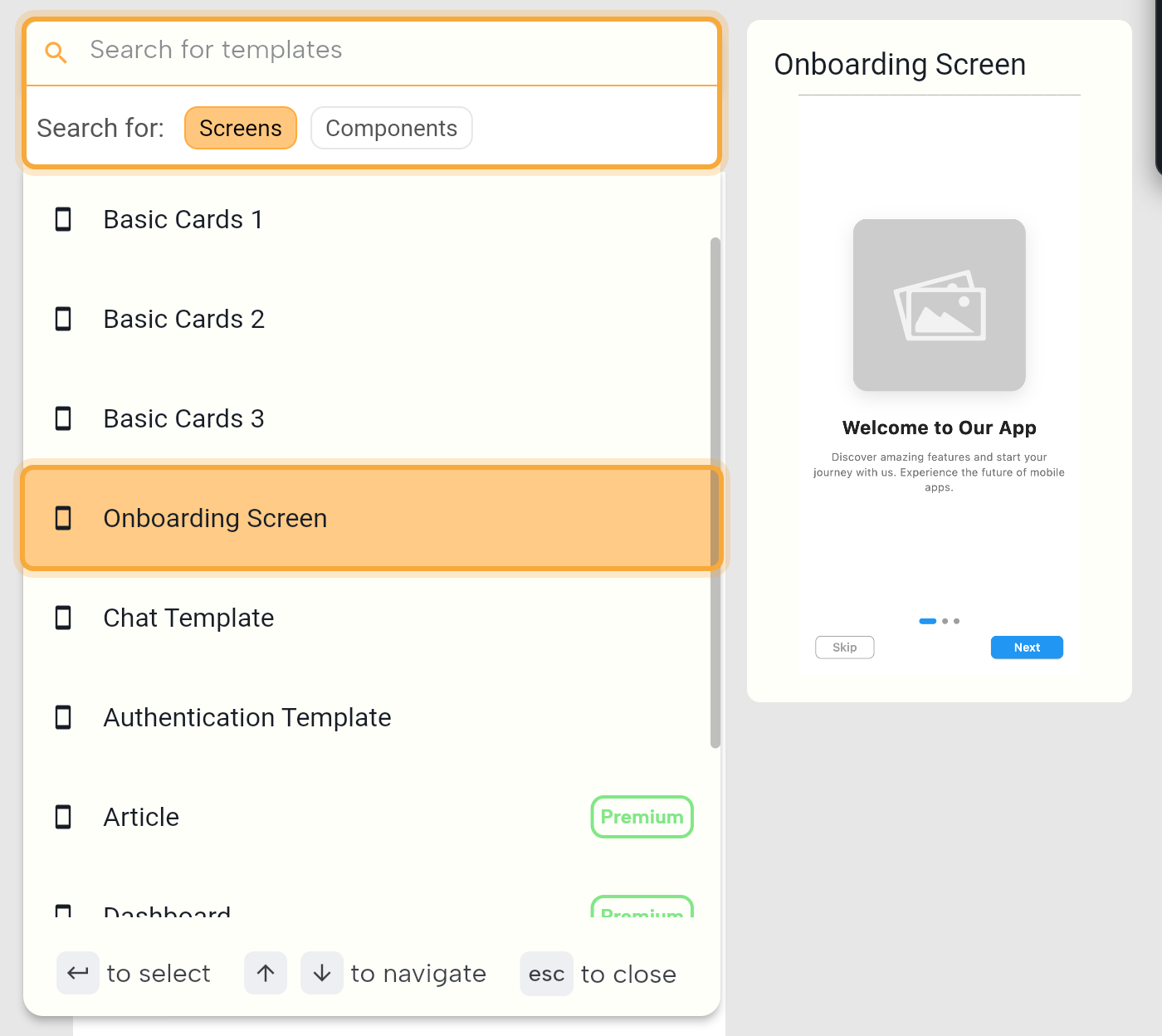Click the phone icon beside Authentication Template

(x=63, y=717)
